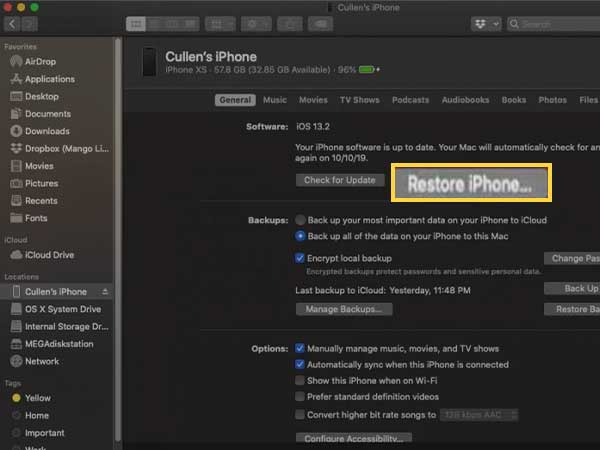Viewport: 600px width, 450px height.
Task: Switch to the Movies tab
Action: (313, 100)
